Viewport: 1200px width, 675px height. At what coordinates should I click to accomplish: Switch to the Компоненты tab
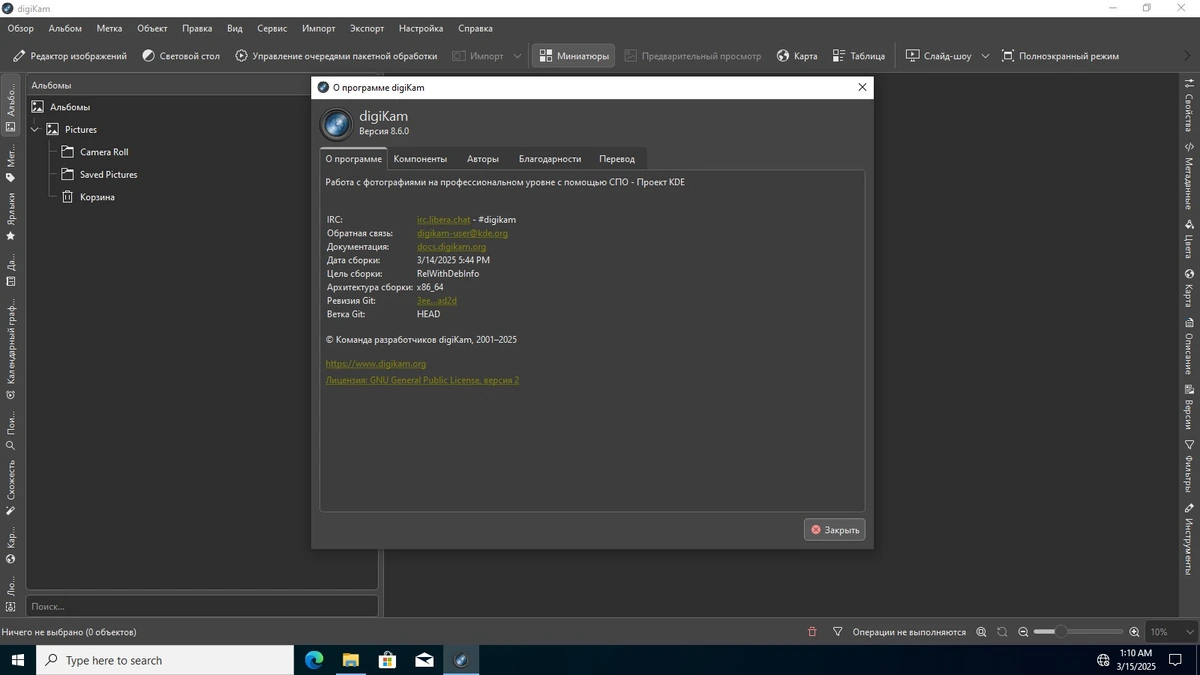[x=420, y=159]
